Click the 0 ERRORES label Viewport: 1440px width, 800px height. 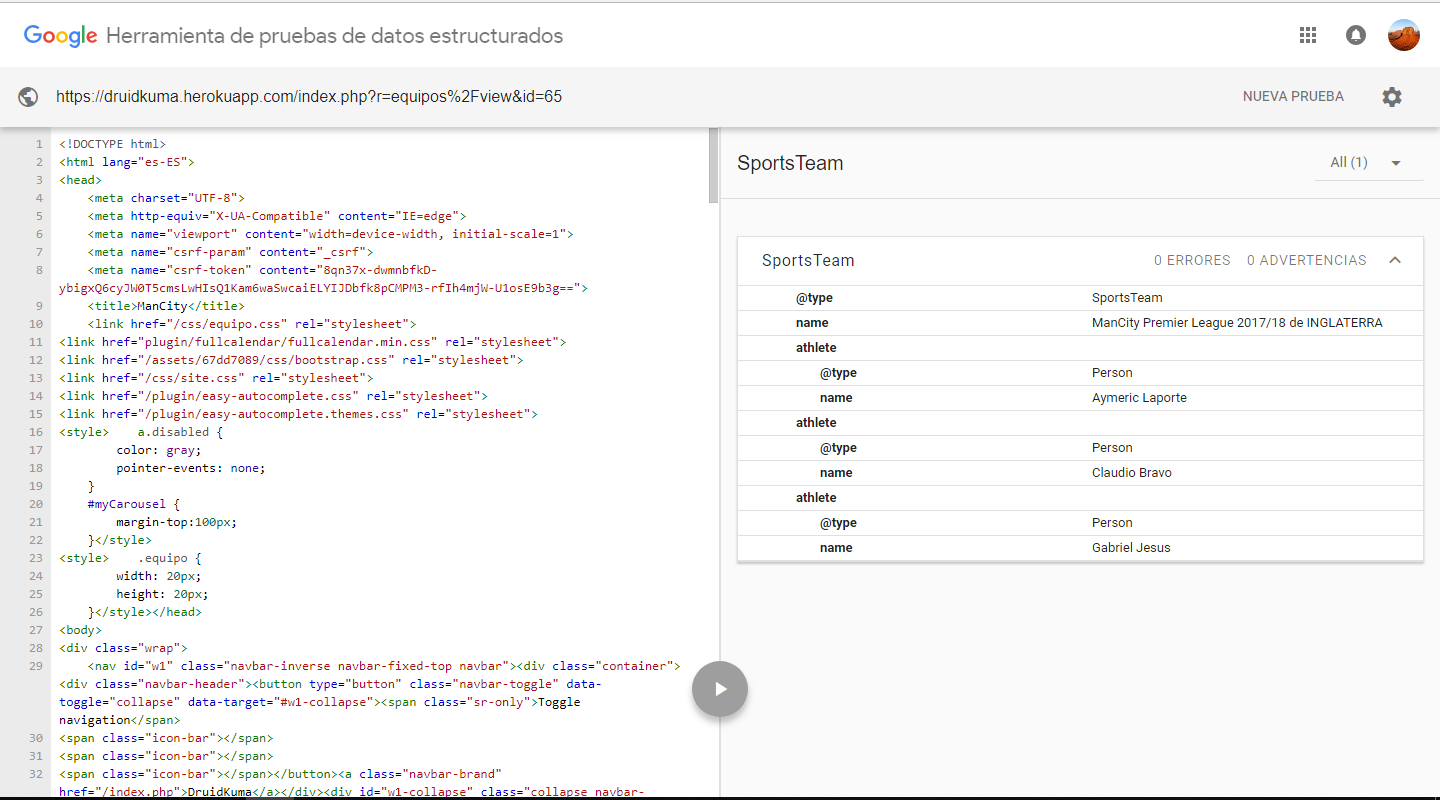point(1192,260)
